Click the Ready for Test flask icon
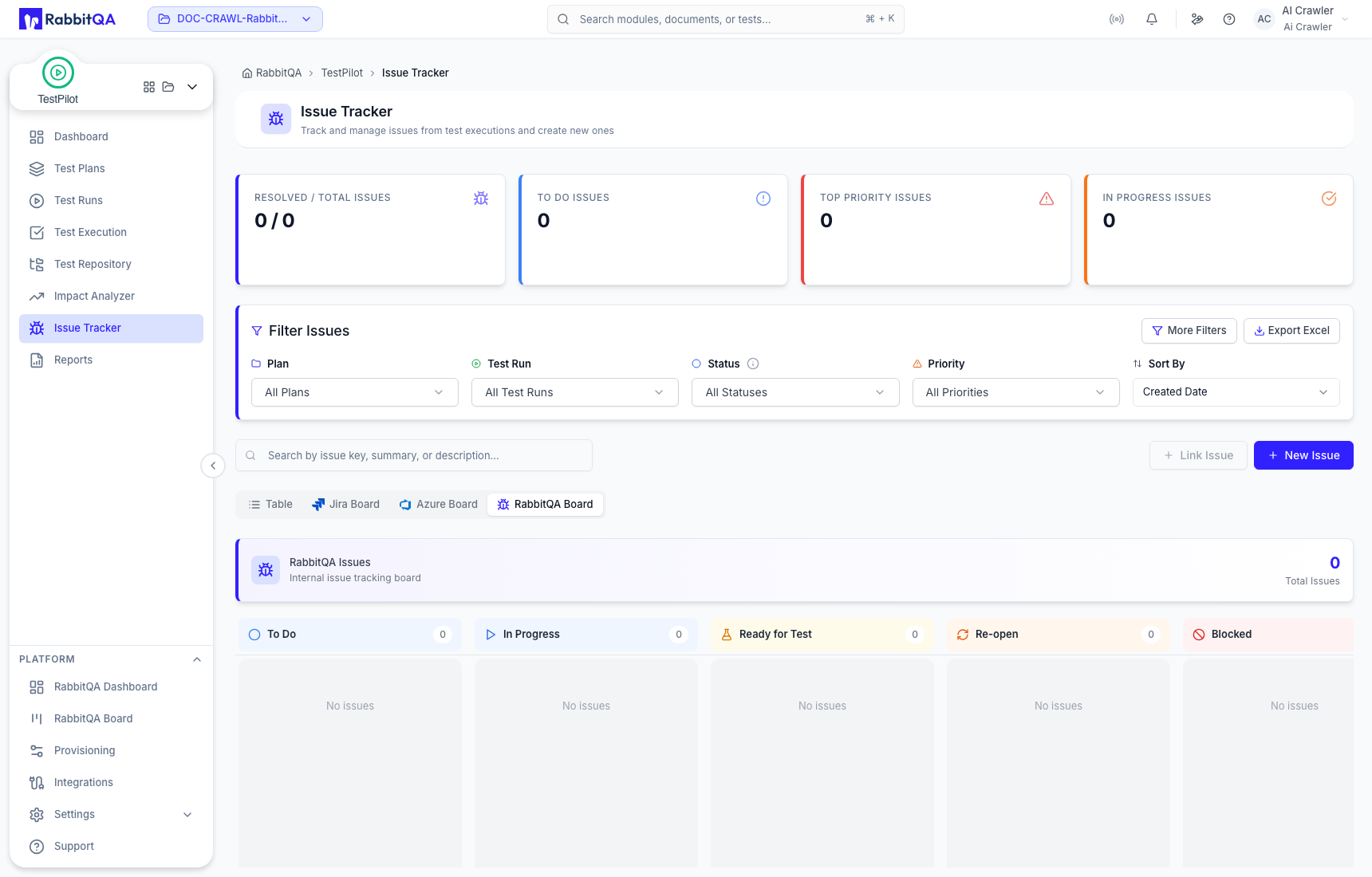 727,635
